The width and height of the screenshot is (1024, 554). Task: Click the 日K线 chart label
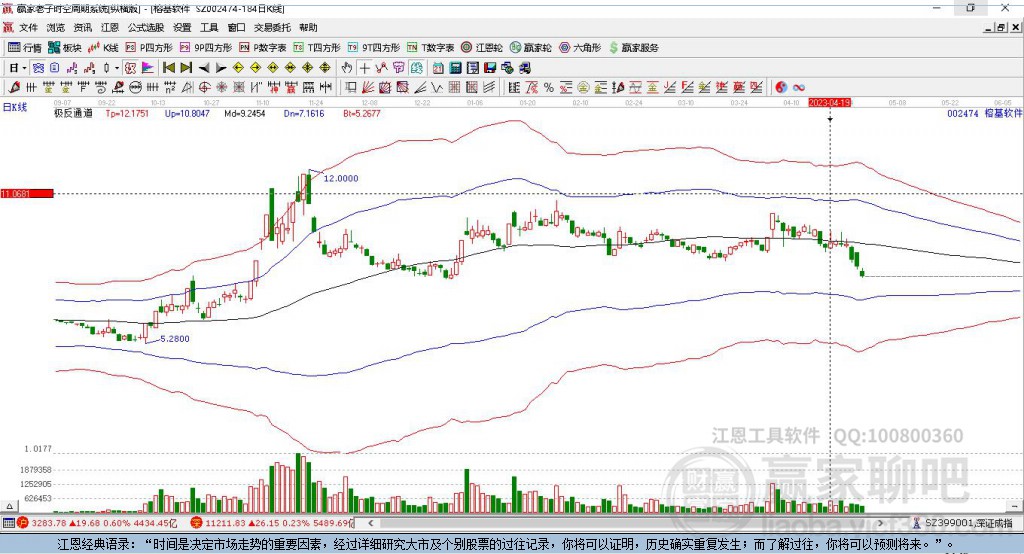pyautogui.click(x=15, y=107)
